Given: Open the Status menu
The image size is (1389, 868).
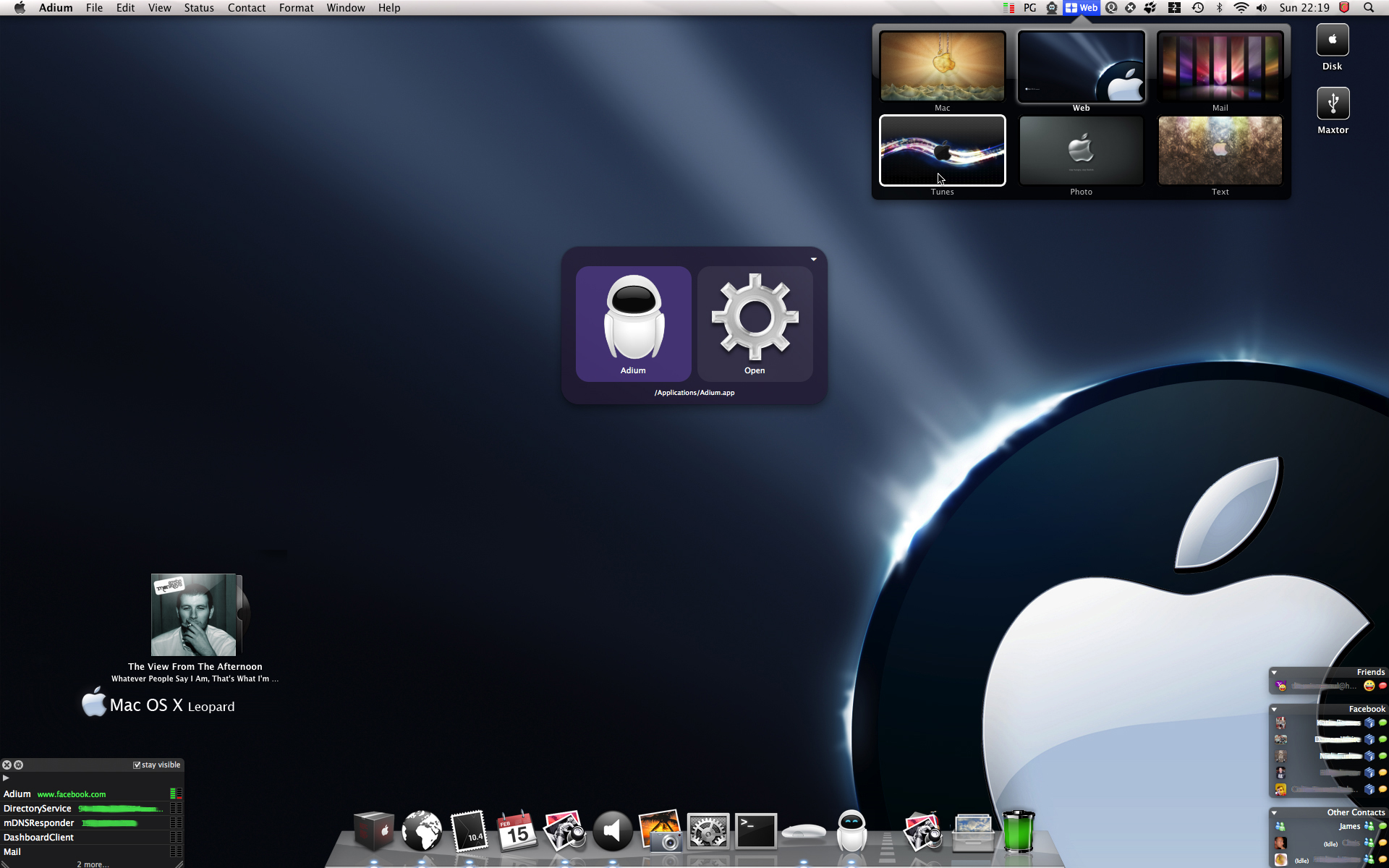Looking at the screenshot, I should (199, 8).
